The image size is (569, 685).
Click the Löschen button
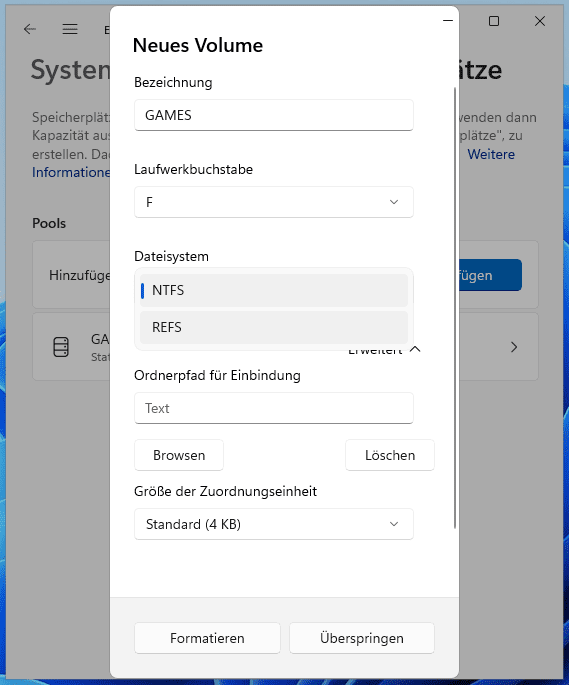(x=390, y=455)
